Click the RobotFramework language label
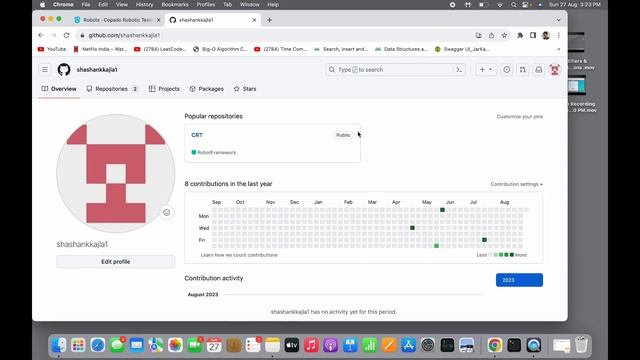640x360 pixels. pos(213,153)
